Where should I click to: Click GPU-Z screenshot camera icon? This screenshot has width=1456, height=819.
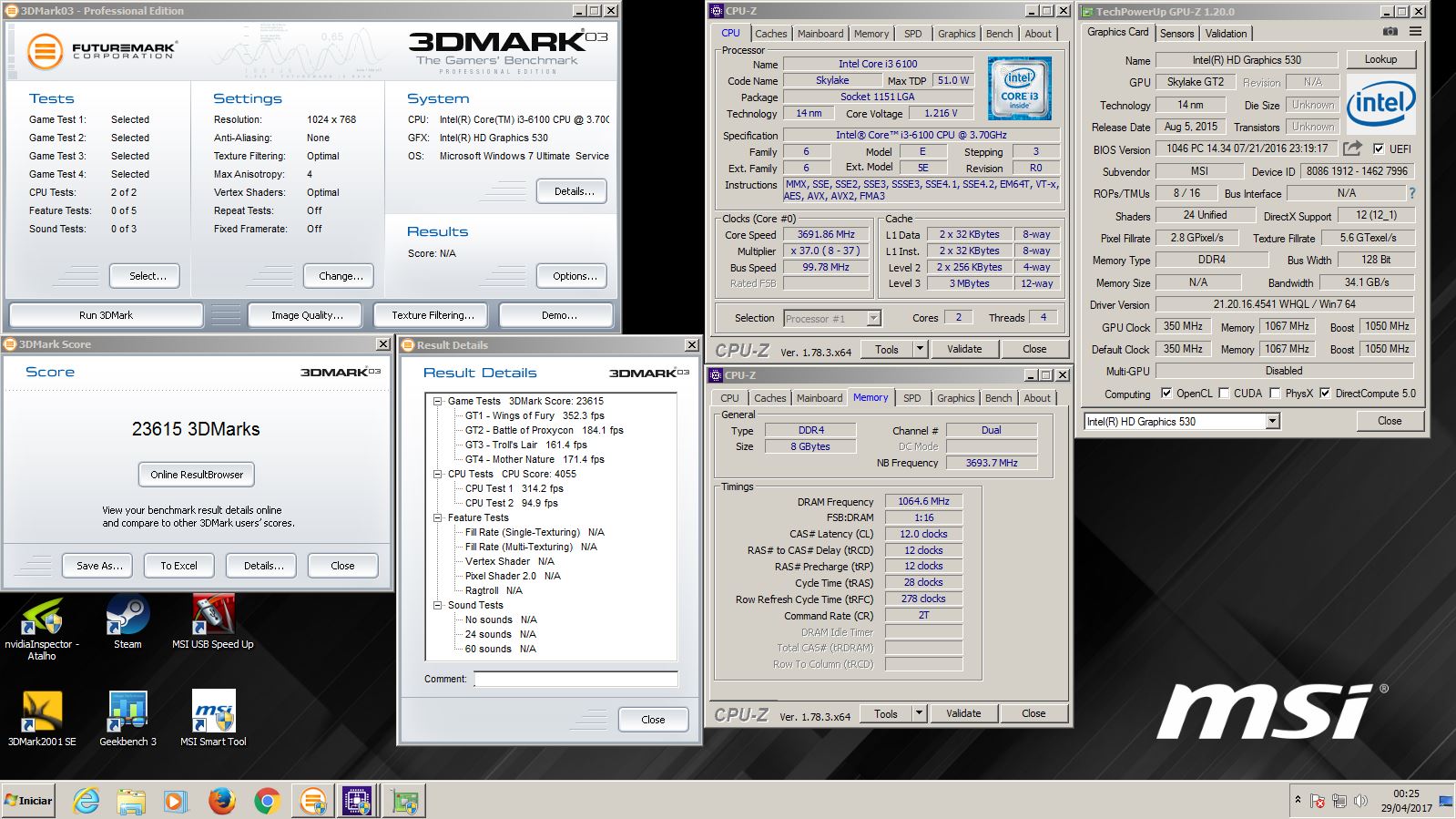click(x=1390, y=32)
